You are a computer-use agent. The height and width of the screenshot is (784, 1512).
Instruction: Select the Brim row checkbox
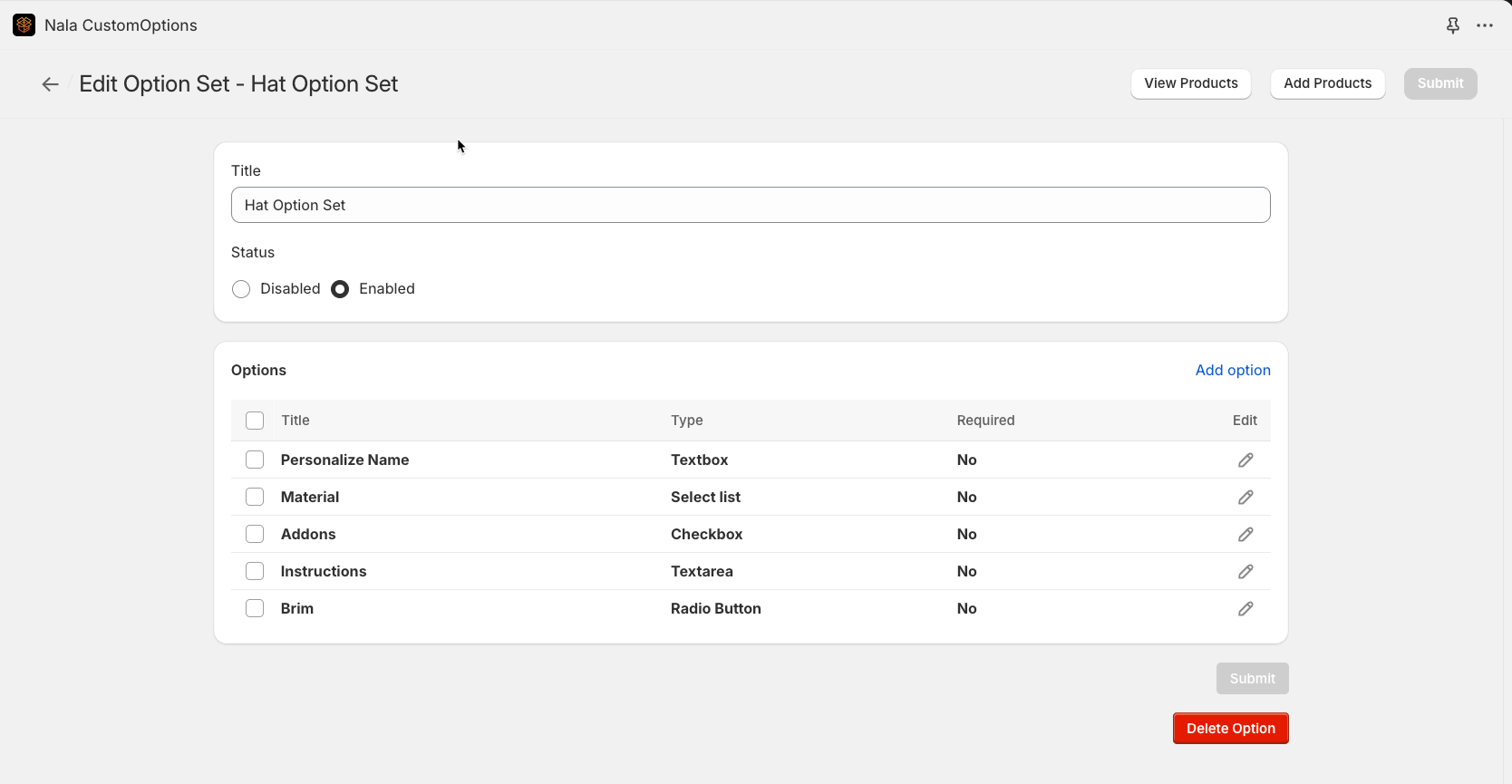(255, 609)
